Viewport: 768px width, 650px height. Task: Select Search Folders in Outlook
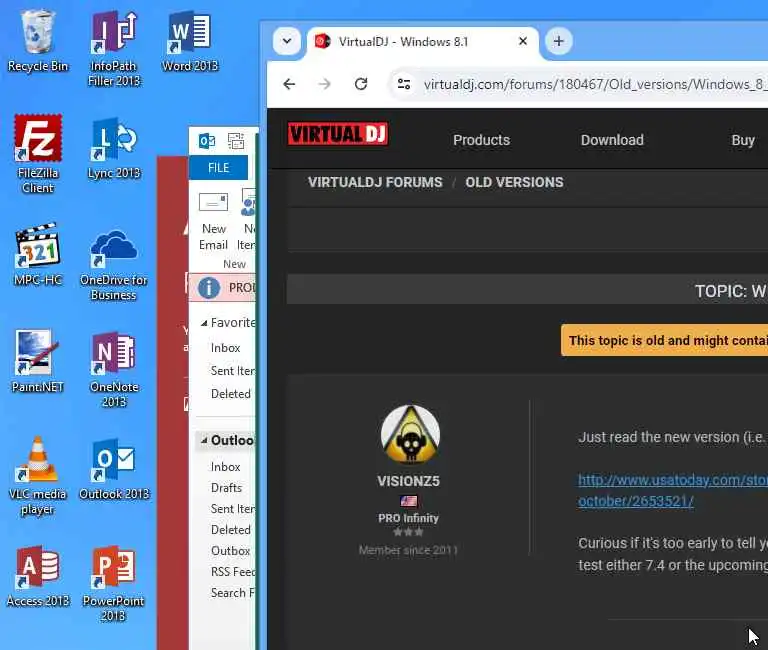(x=233, y=593)
